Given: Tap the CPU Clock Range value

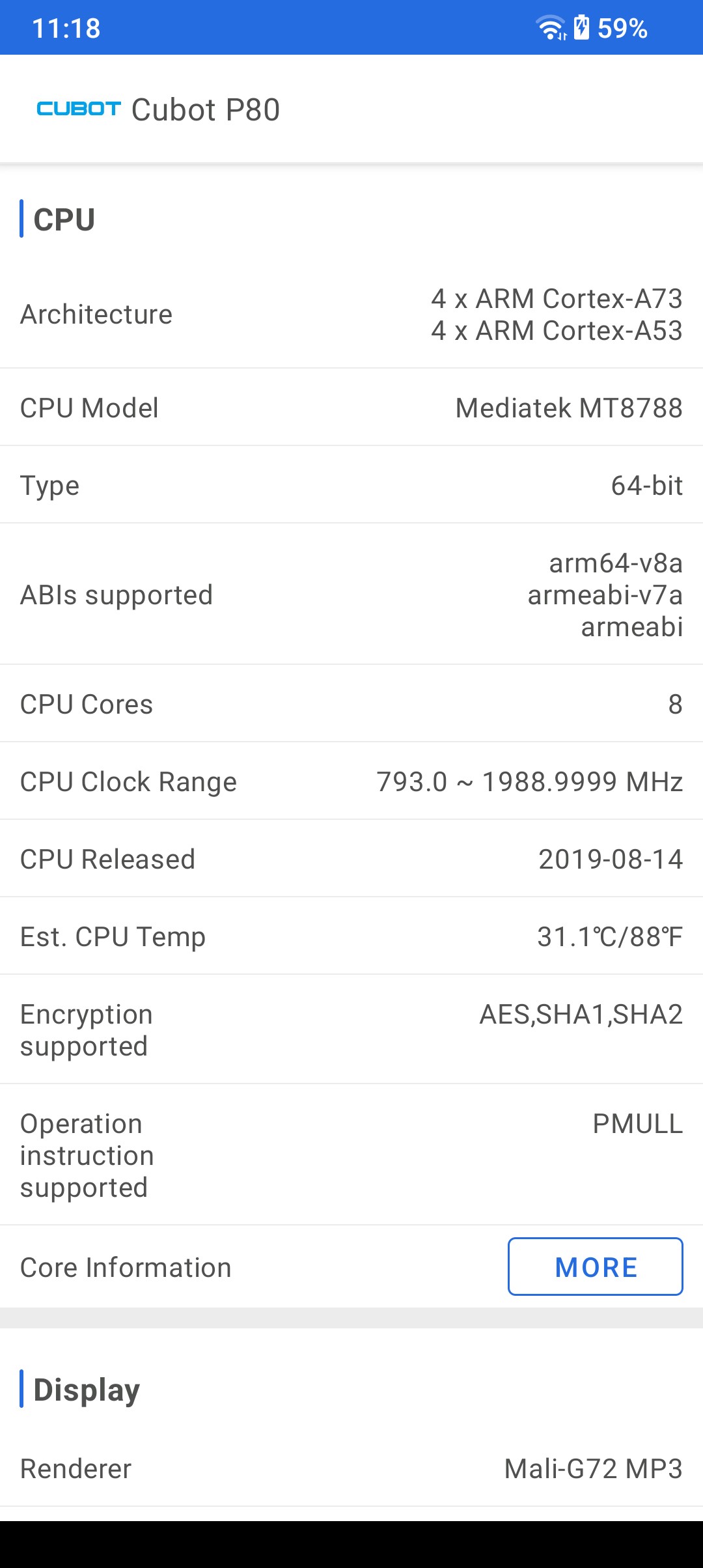Looking at the screenshot, I should pos(530,781).
